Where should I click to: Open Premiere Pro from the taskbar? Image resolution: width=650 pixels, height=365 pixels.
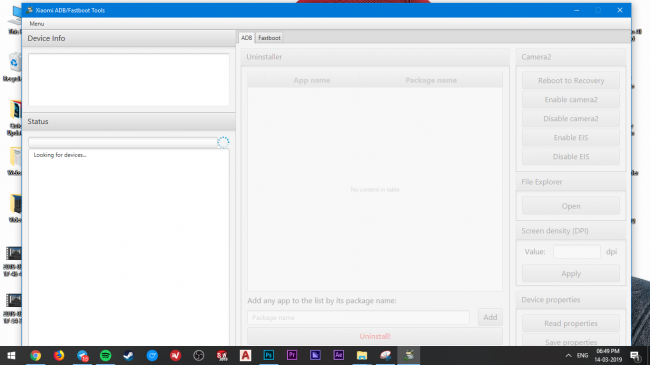[292, 355]
